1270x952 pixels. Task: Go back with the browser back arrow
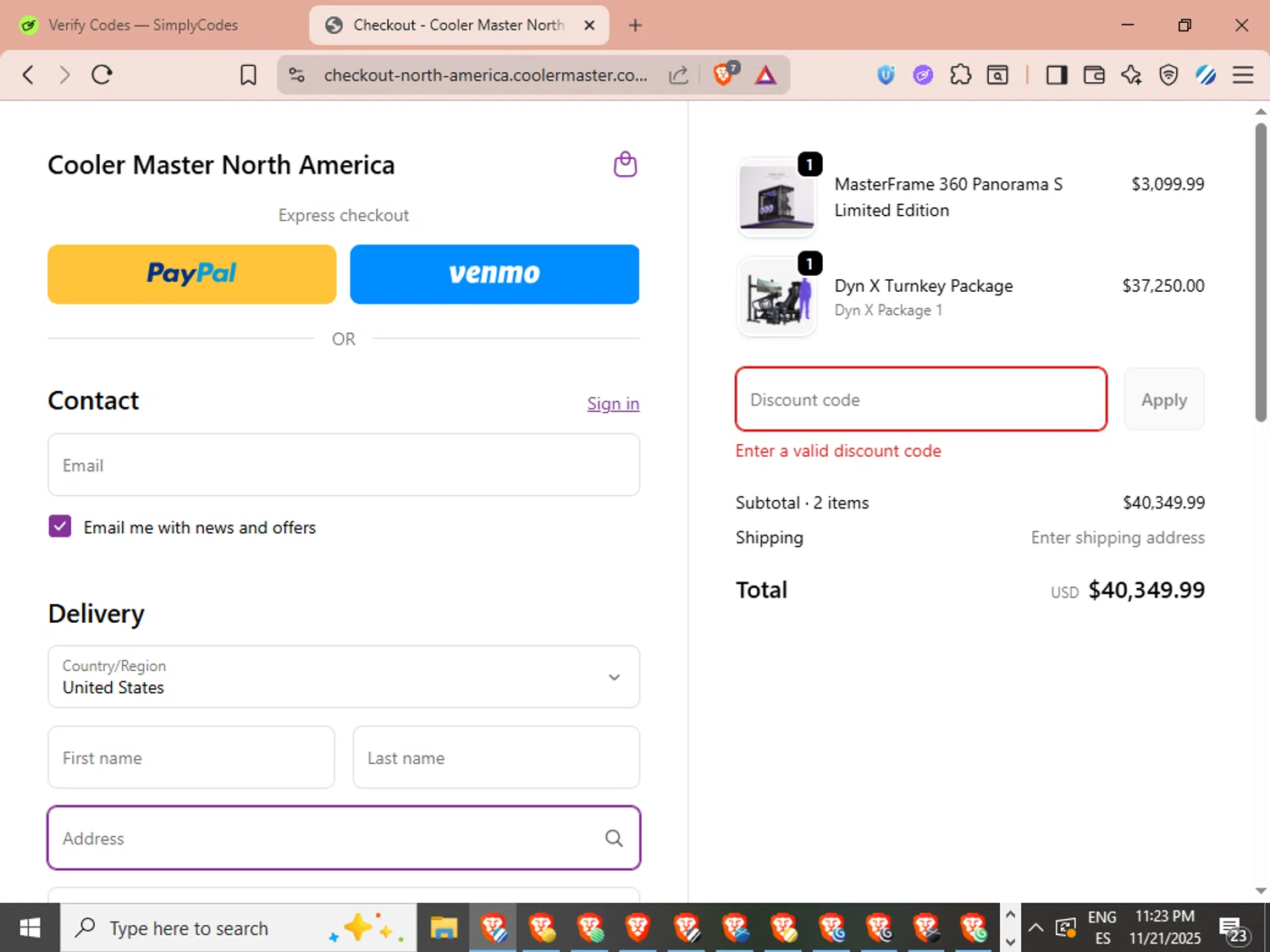tap(28, 74)
